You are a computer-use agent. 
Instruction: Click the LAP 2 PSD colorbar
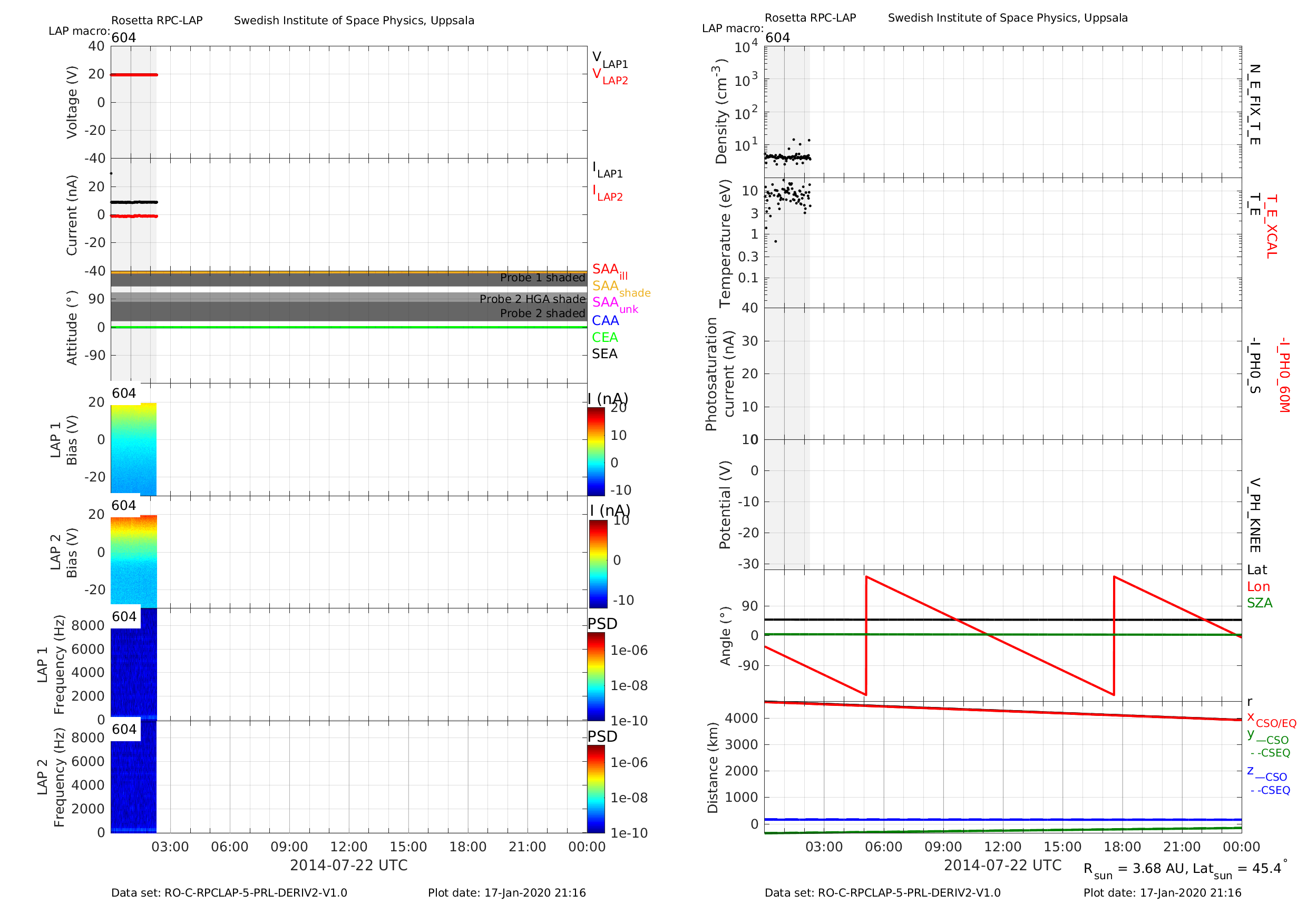tap(596, 789)
